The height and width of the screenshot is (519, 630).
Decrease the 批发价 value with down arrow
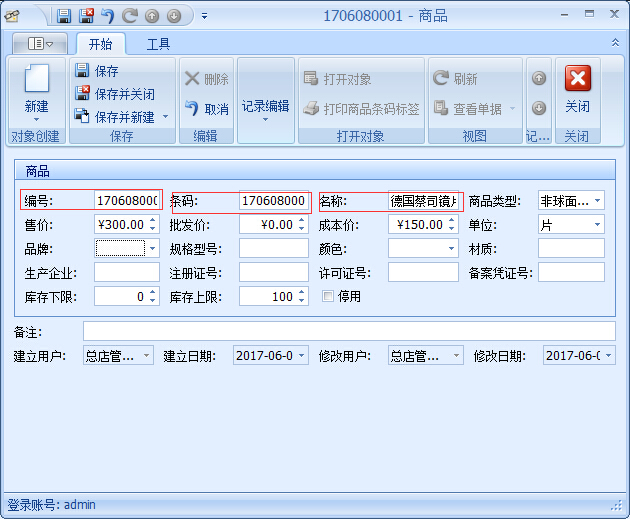pyautogui.click(x=302, y=229)
